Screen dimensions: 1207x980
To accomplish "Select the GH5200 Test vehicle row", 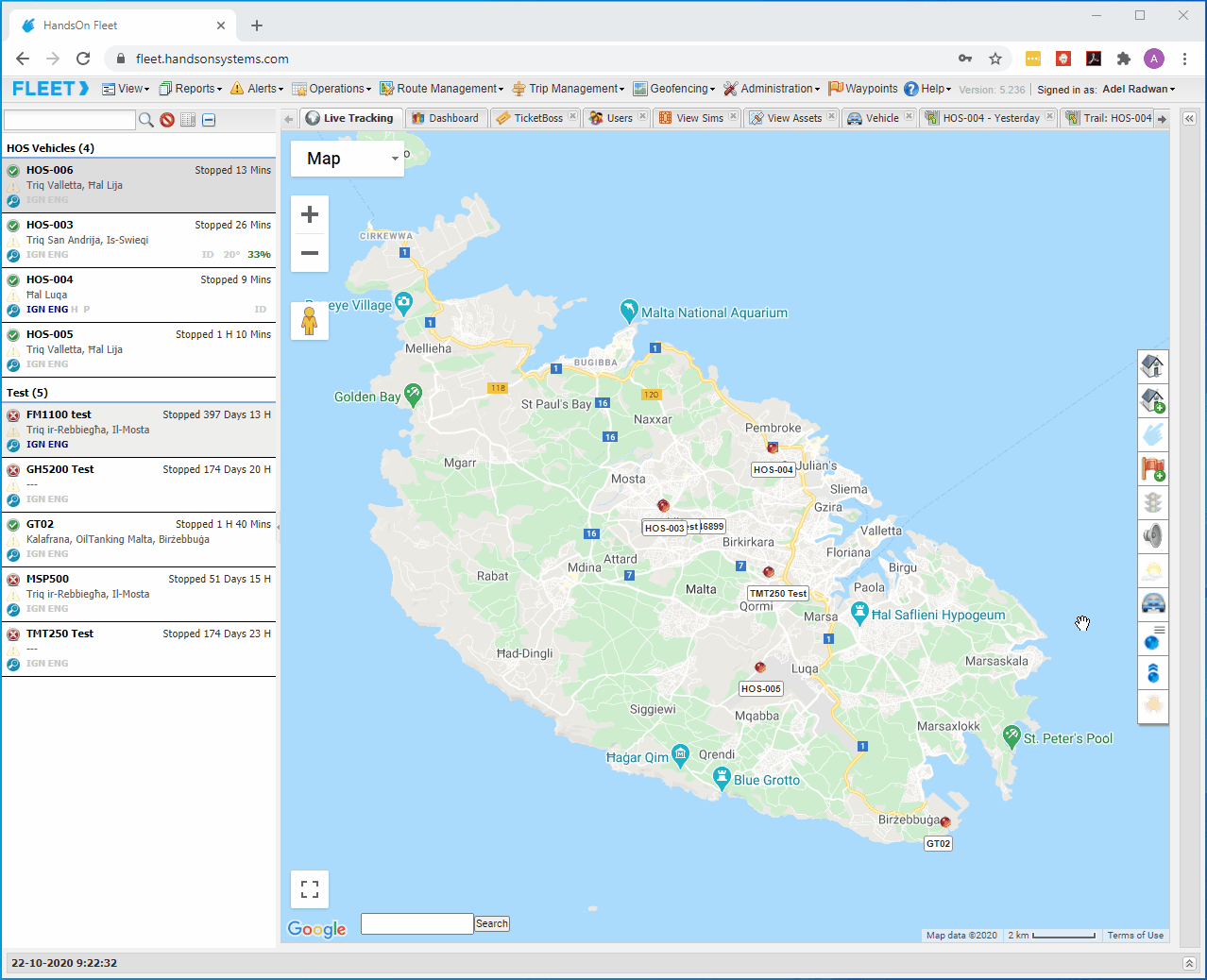I will coord(139,484).
